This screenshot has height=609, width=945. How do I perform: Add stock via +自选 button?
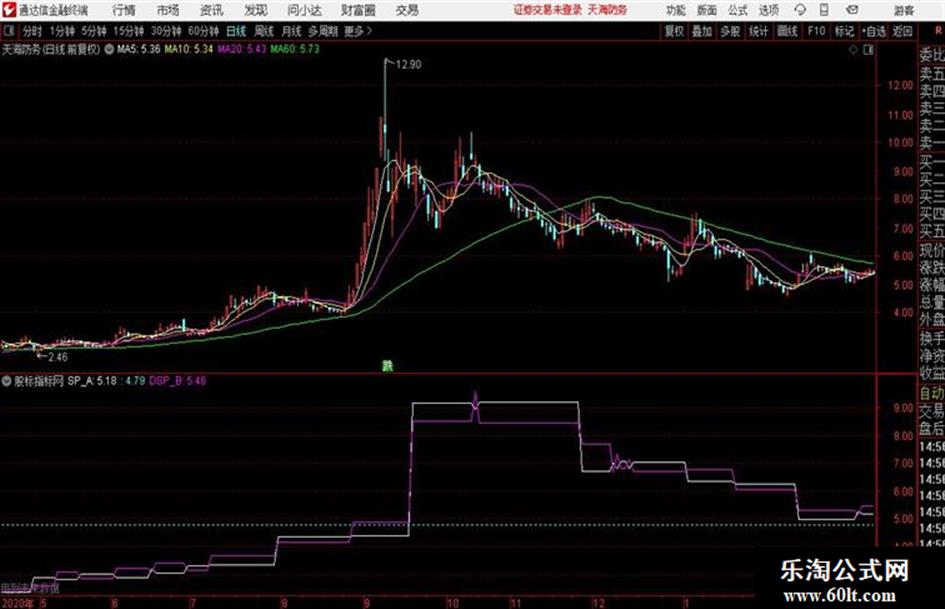point(873,31)
